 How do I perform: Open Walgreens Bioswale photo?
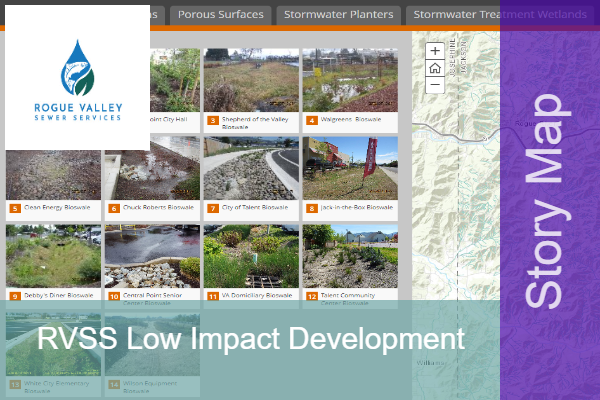point(350,80)
